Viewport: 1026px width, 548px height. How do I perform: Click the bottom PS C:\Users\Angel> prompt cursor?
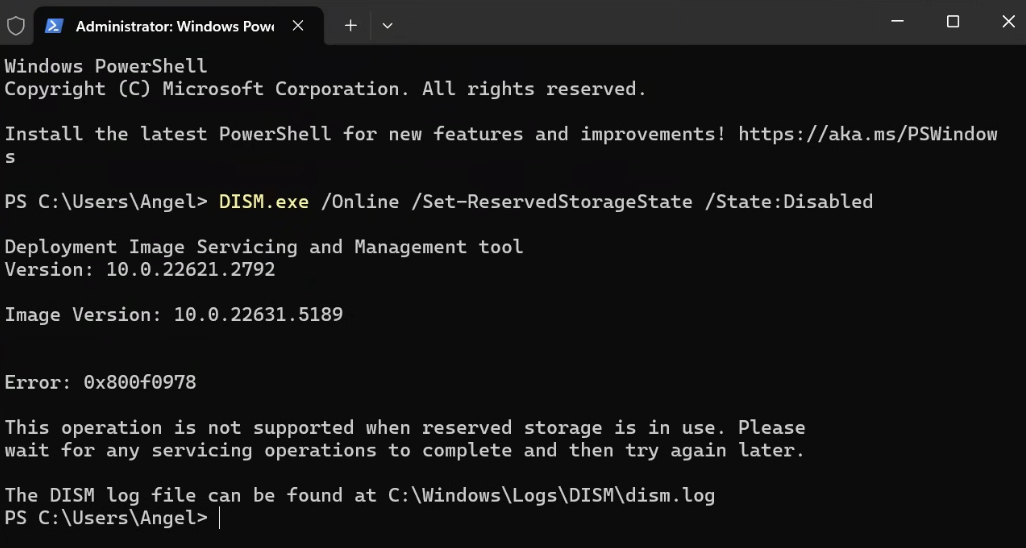[x=219, y=518]
